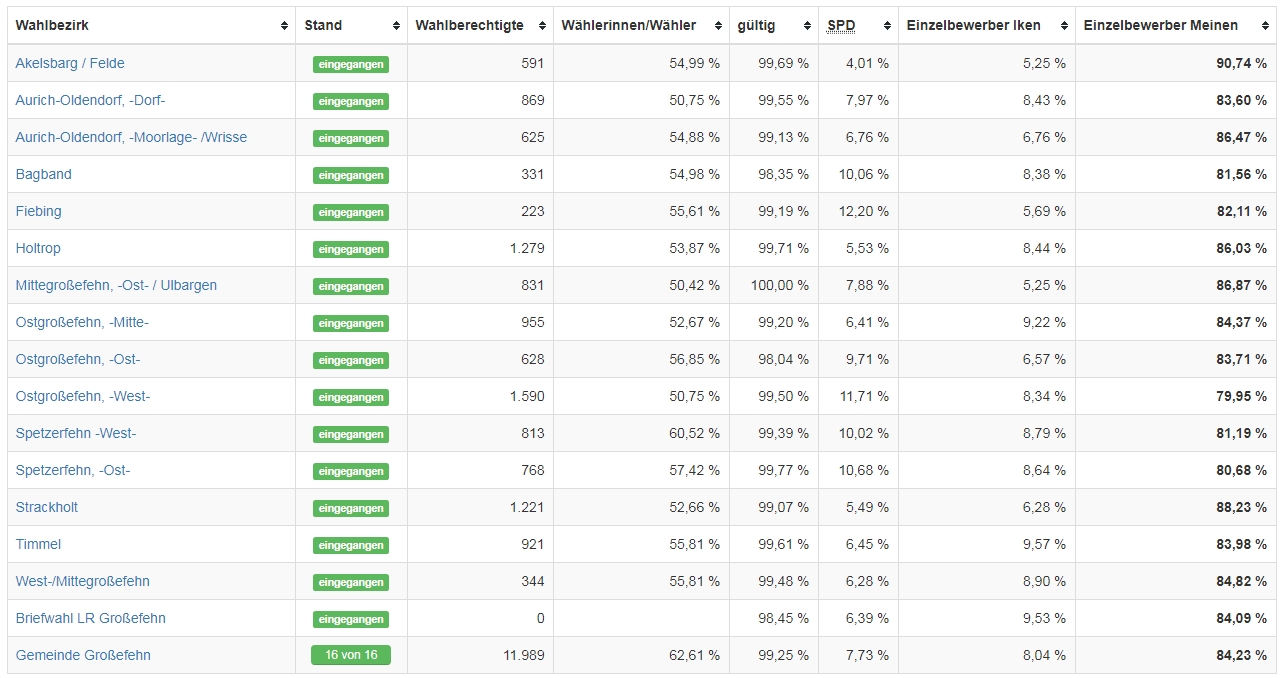Open the Spetzerfehn -West- district link
The width and height of the screenshot is (1282, 678).
[76, 433]
